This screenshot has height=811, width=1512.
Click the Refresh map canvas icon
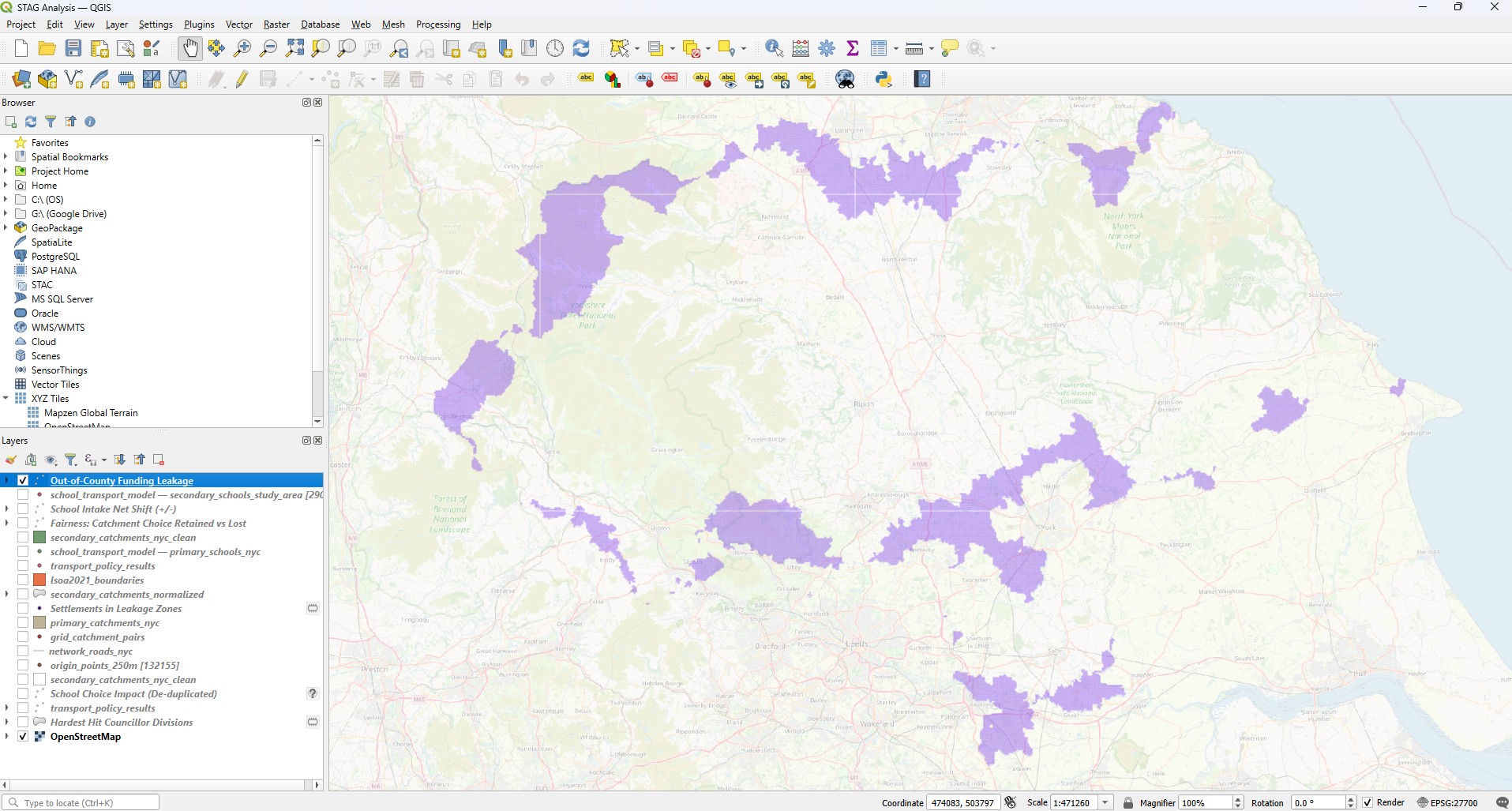(x=581, y=49)
